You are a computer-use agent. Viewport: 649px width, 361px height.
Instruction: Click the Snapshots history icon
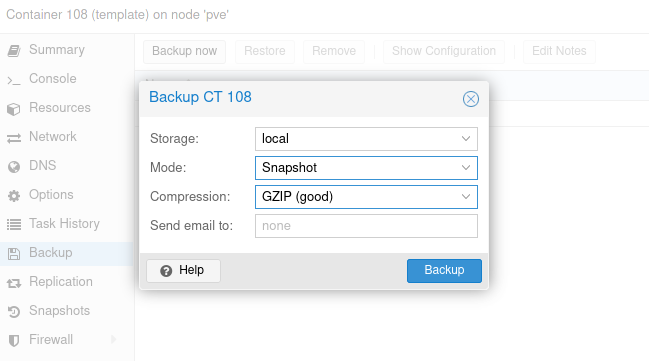(14, 311)
